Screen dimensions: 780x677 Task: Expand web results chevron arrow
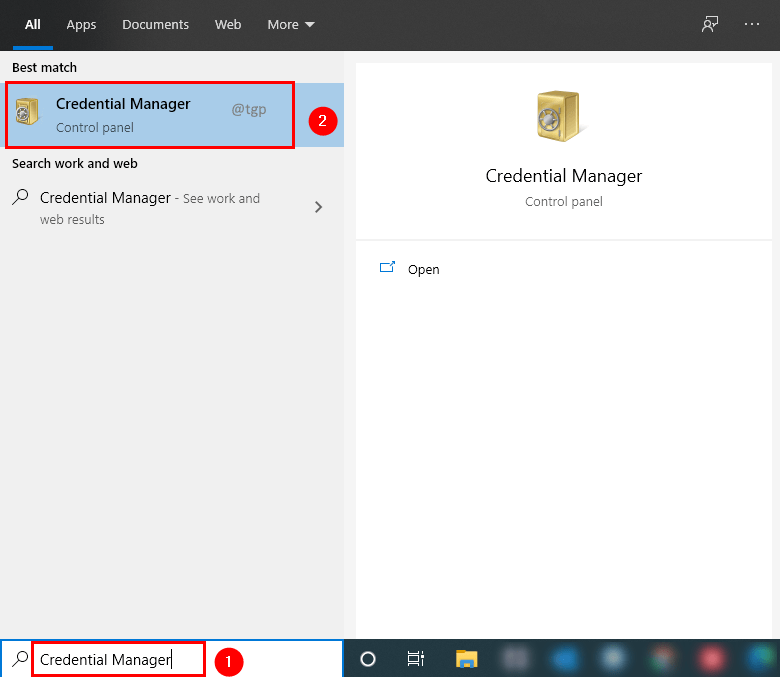point(318,207)
